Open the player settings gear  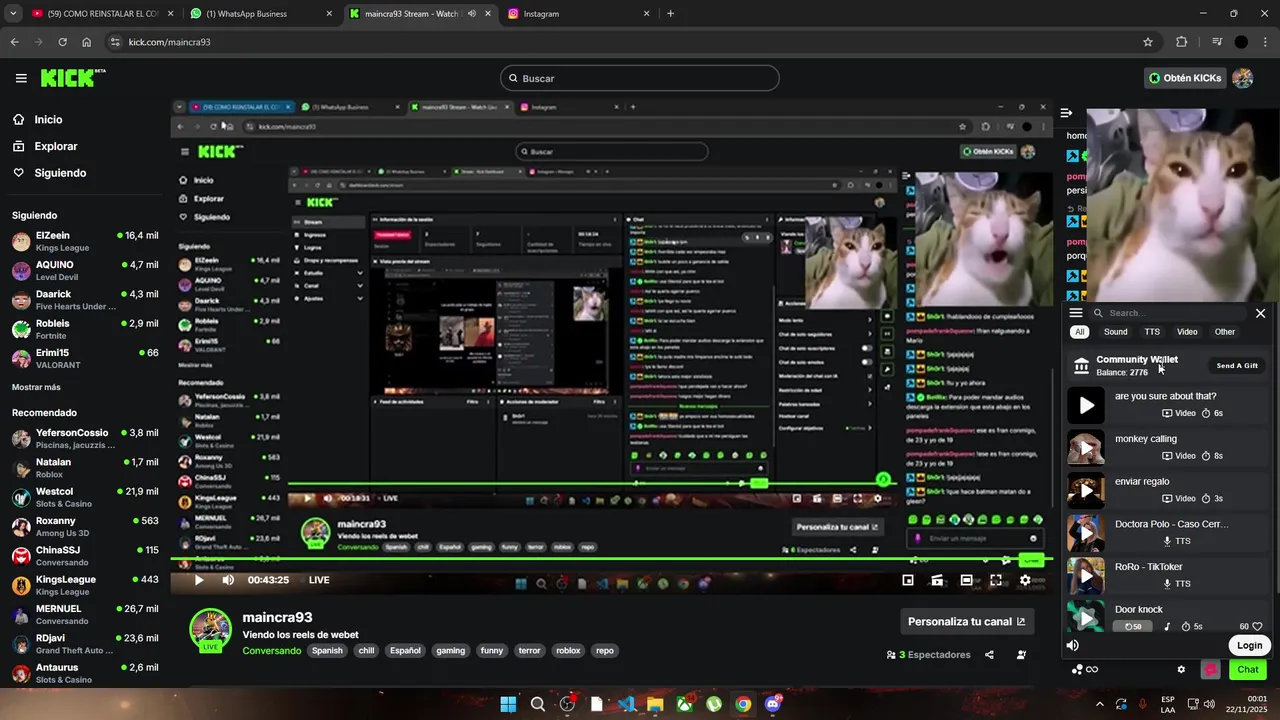pyautogui.click(x=1025, y=580)
